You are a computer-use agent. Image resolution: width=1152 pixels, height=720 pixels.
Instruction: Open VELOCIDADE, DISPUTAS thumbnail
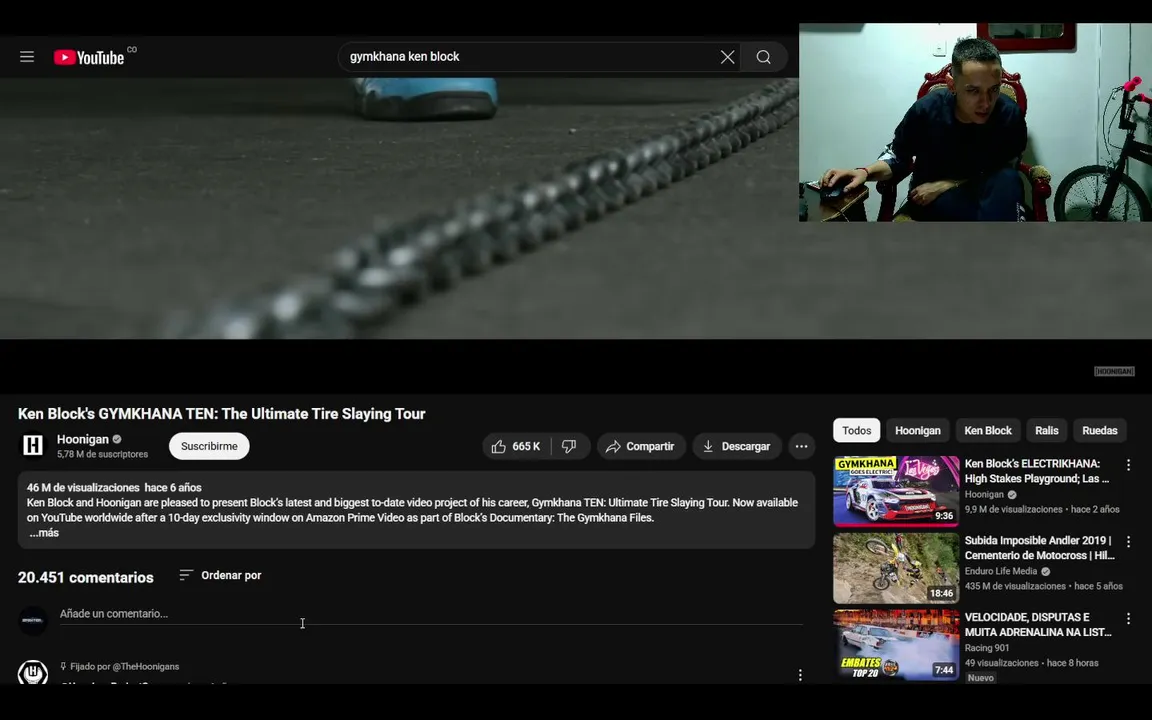pos(896,645)
